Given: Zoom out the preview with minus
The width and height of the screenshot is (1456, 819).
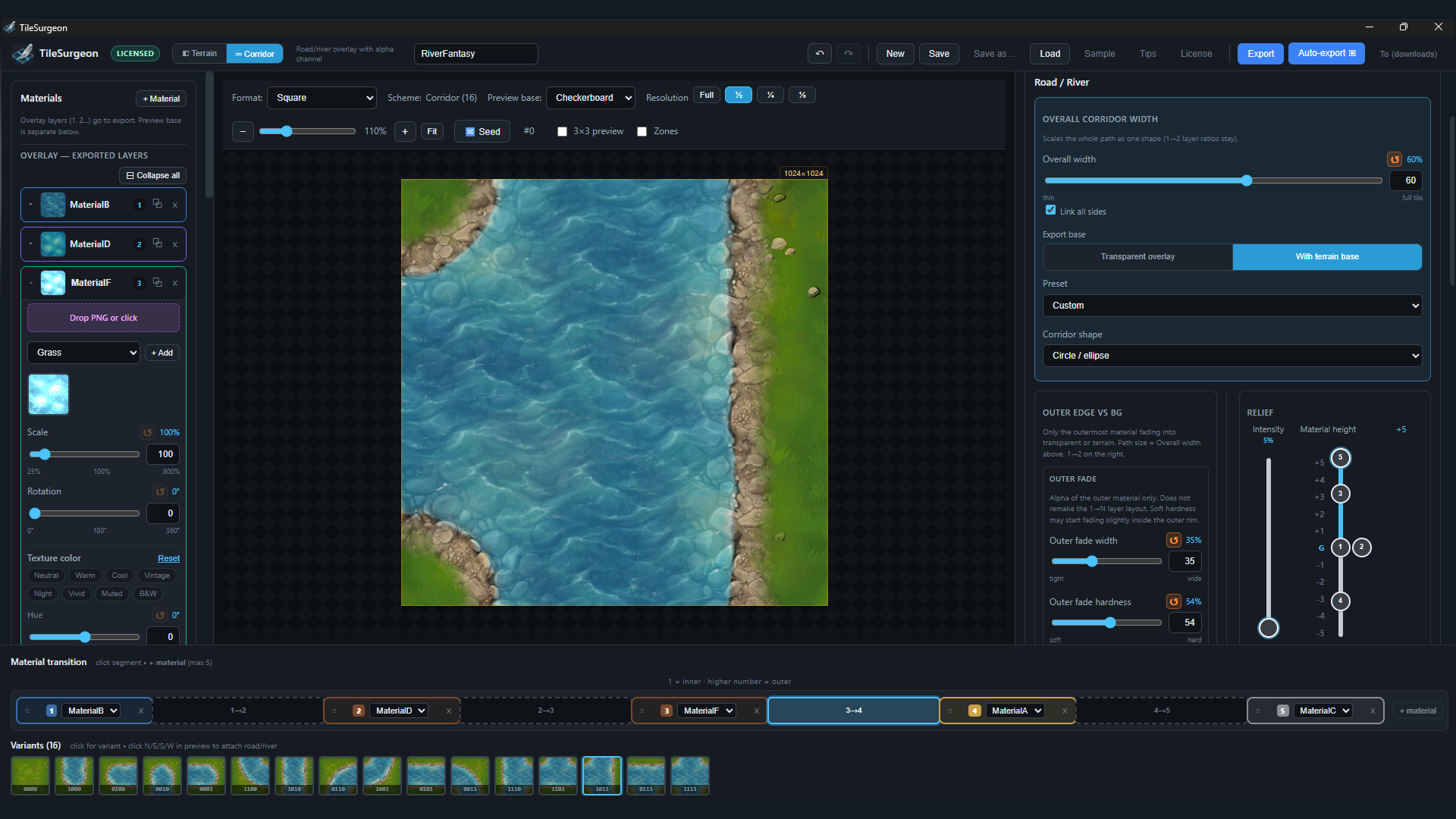Looking at the screenshot, I should (x=243, y=131).
